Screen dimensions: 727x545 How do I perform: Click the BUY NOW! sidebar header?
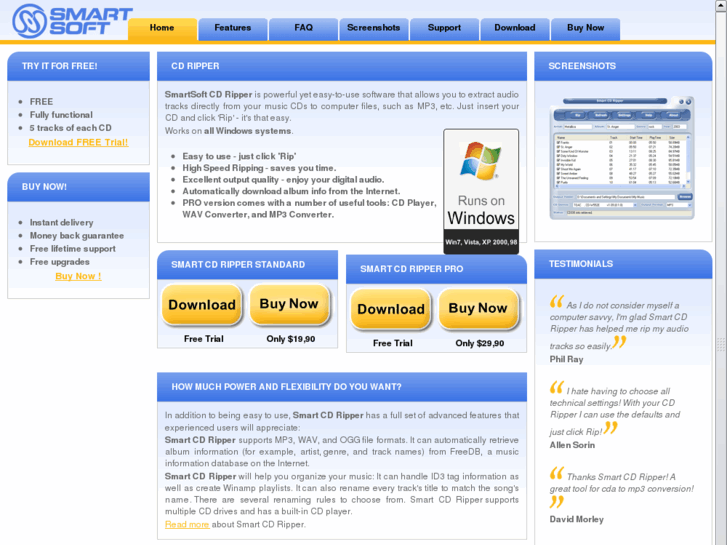[44, 187]
